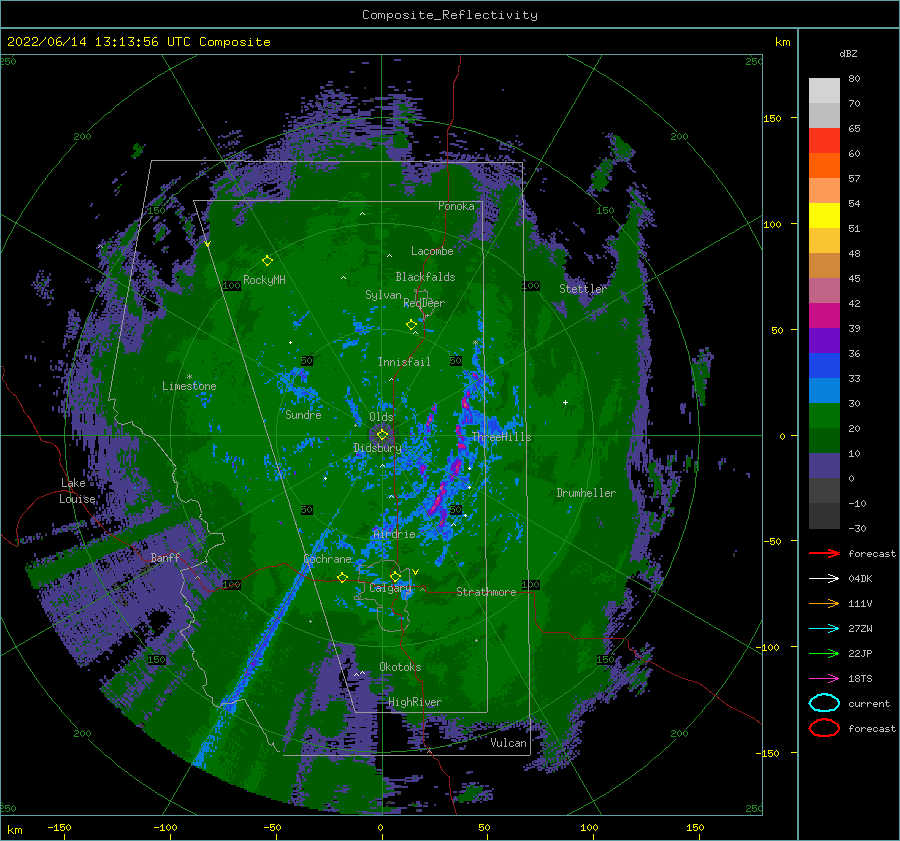Select the orange 111V arrow icon
900x841 pixels.
(x=824, y=603)
